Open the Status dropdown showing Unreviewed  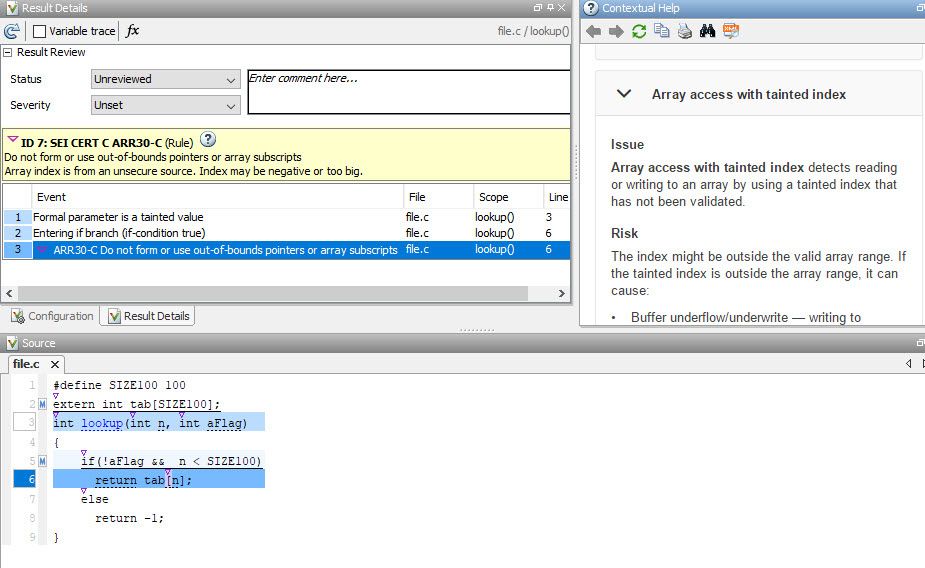[165, 79]
